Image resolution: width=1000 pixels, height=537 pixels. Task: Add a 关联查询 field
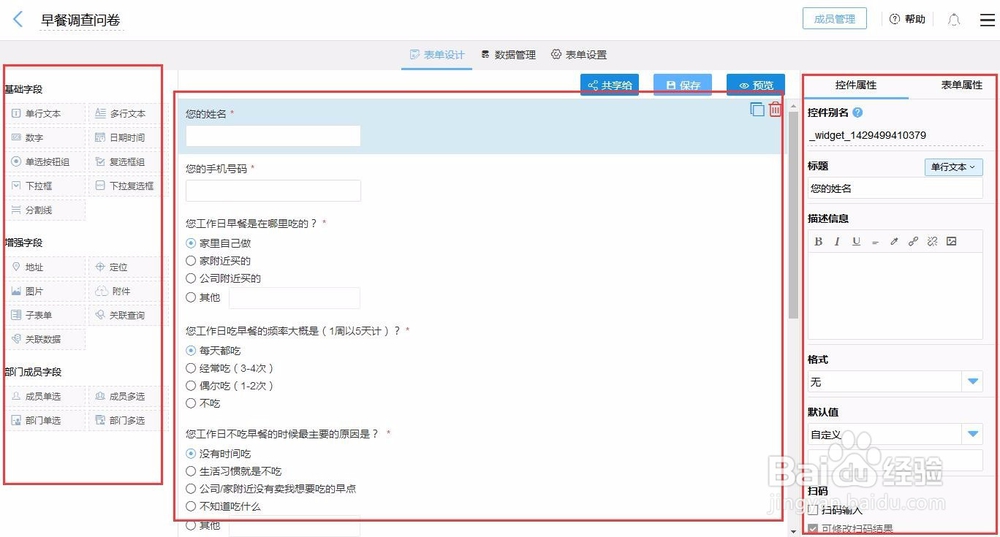tap(126, 316)
